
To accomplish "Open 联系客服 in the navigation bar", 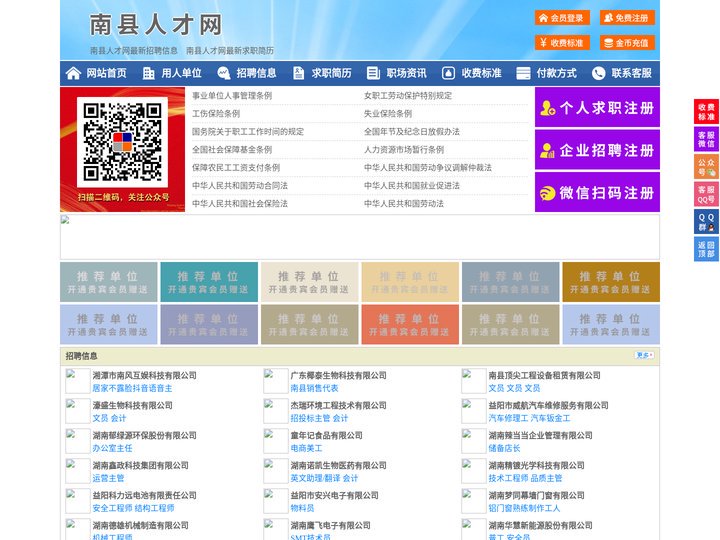I will click(x=631, y=73).
